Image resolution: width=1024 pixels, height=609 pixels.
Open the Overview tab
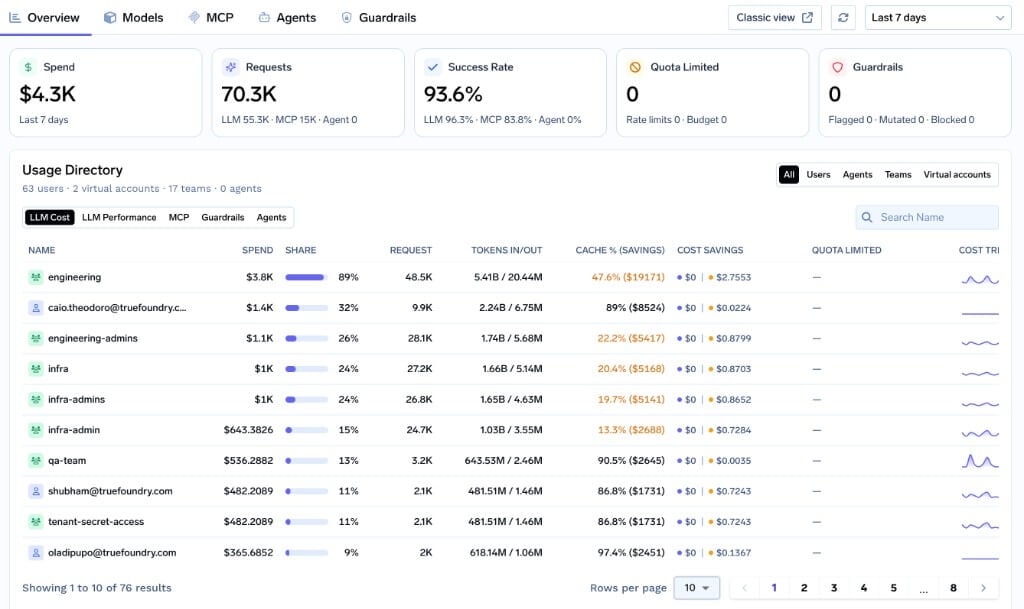pos(44,18)
